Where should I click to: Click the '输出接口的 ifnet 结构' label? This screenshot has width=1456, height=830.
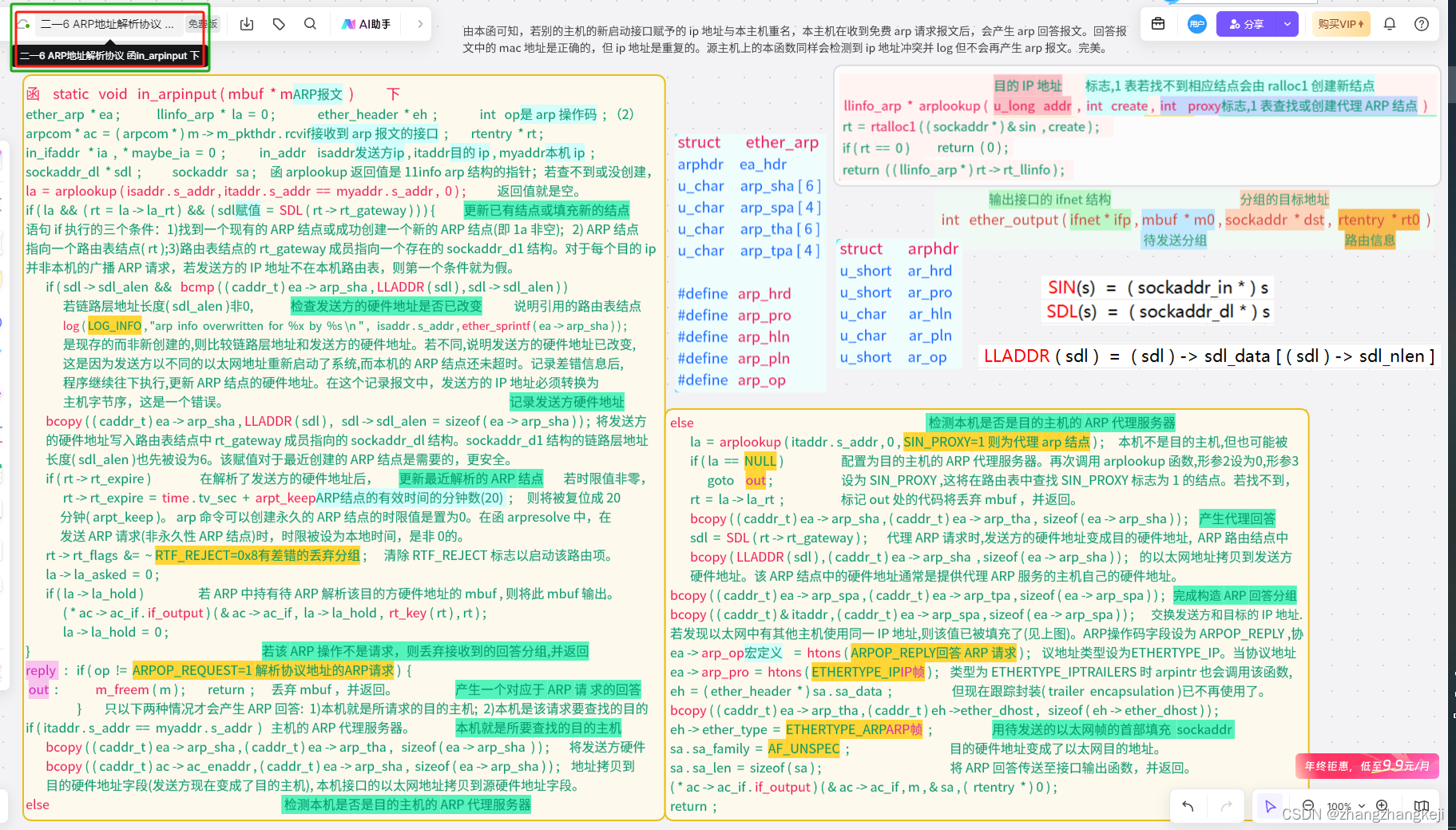tap(1049, 199)
